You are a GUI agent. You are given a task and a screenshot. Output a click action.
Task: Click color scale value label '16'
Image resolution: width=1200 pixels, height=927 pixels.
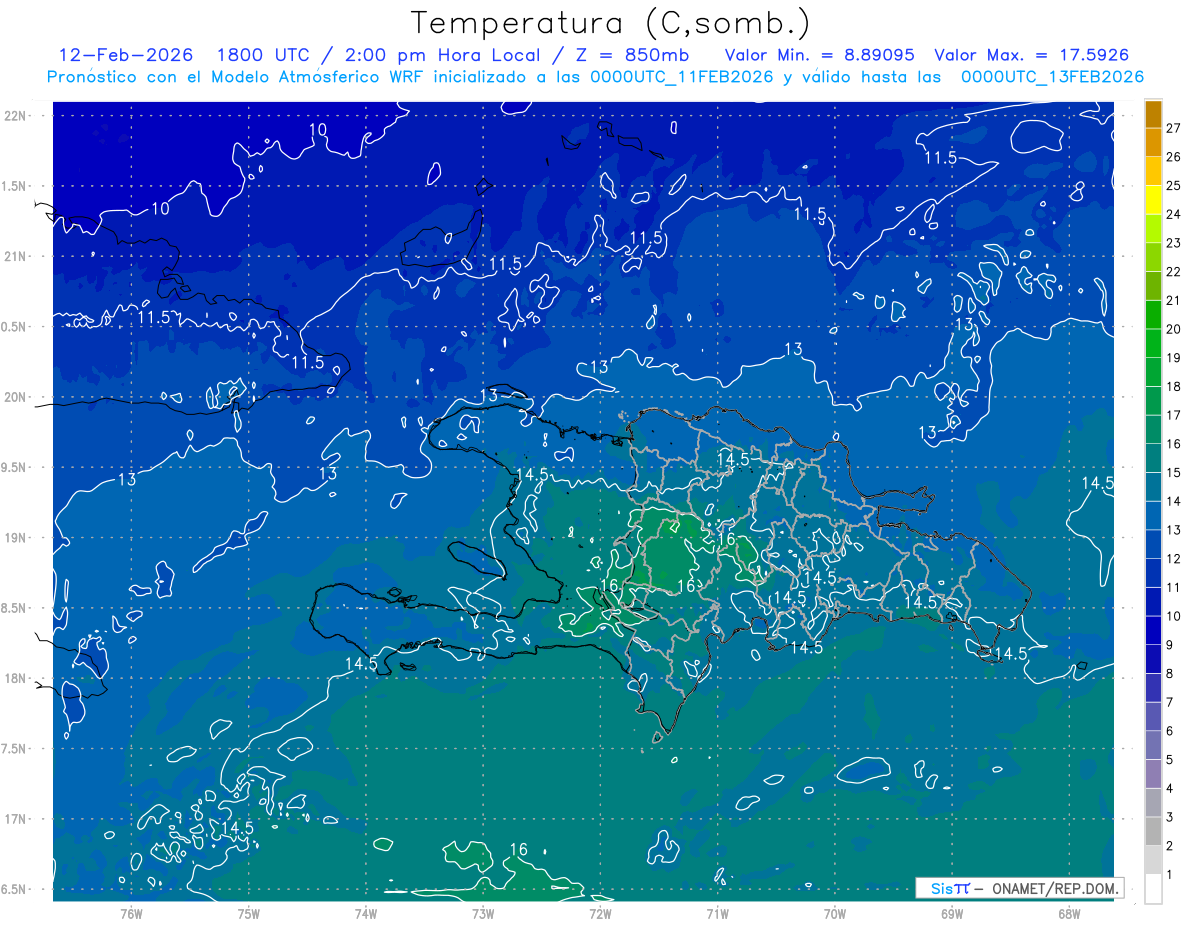[1174, 444]
